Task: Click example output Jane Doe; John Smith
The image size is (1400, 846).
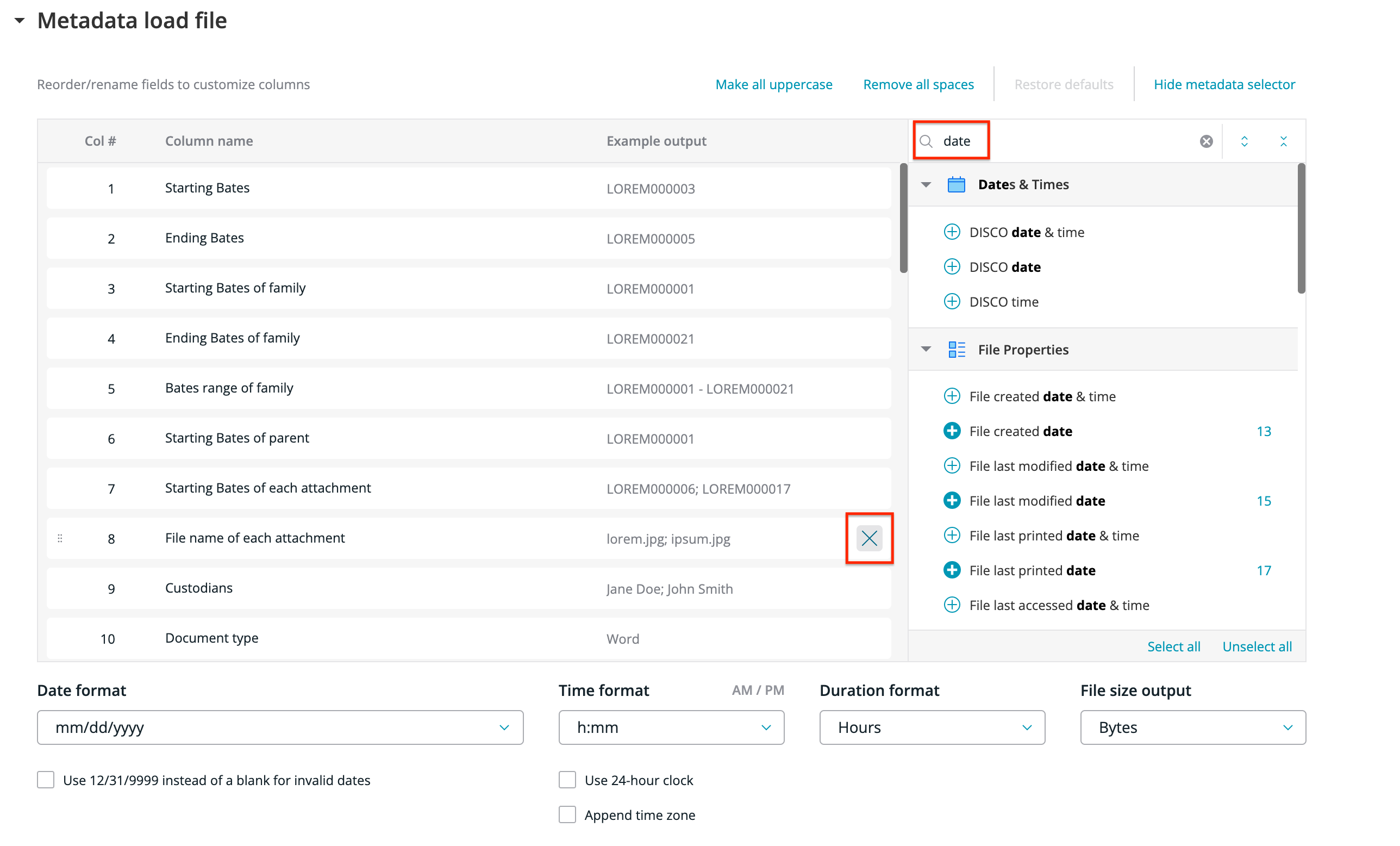Action: (x=670, y=589)
